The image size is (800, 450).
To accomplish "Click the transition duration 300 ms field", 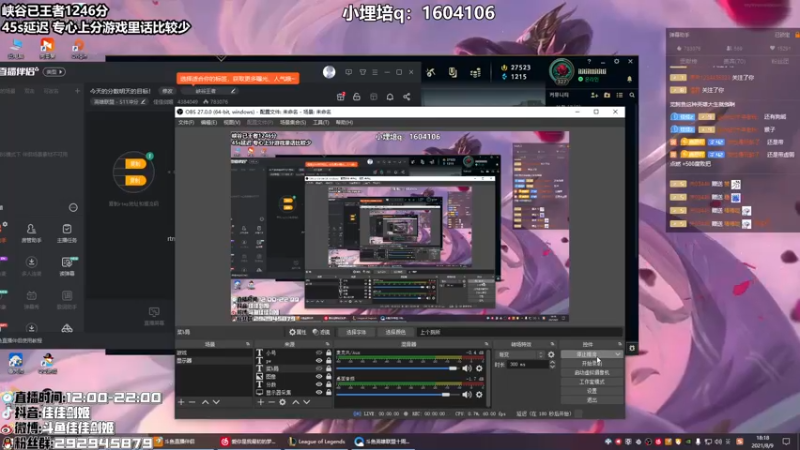I will coord(528,364).
